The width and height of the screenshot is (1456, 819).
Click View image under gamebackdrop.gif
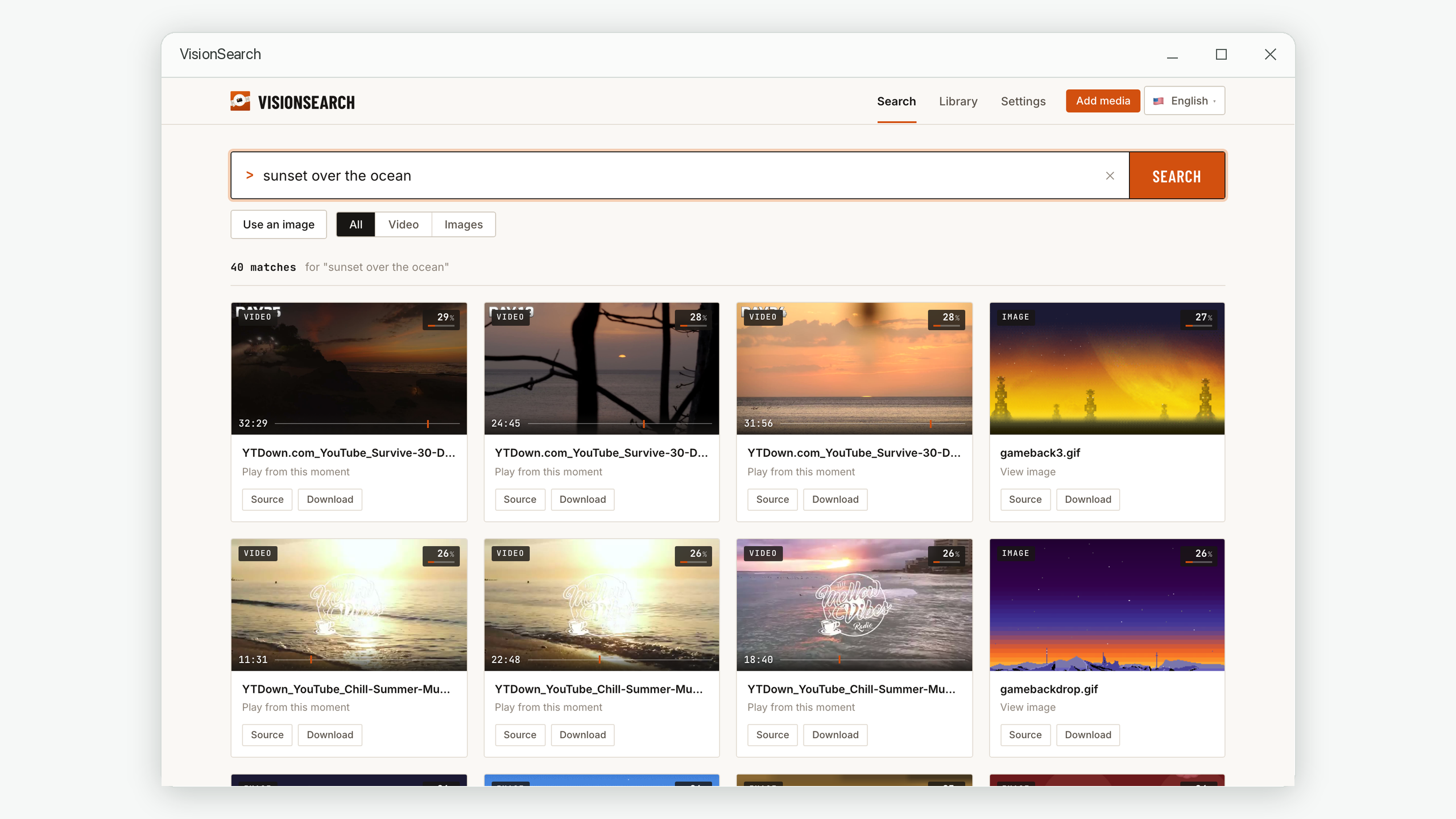pos(1028,708)
